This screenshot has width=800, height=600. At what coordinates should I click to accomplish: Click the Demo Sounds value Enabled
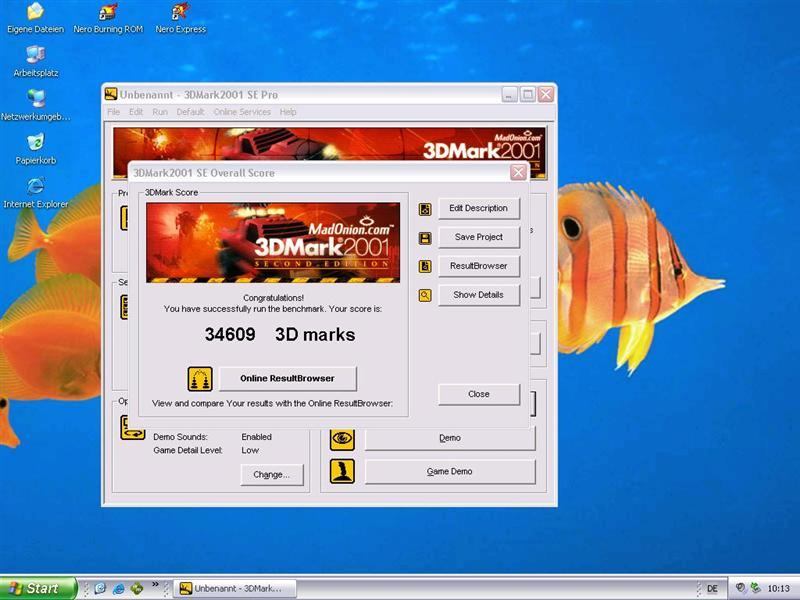point(257,437)
